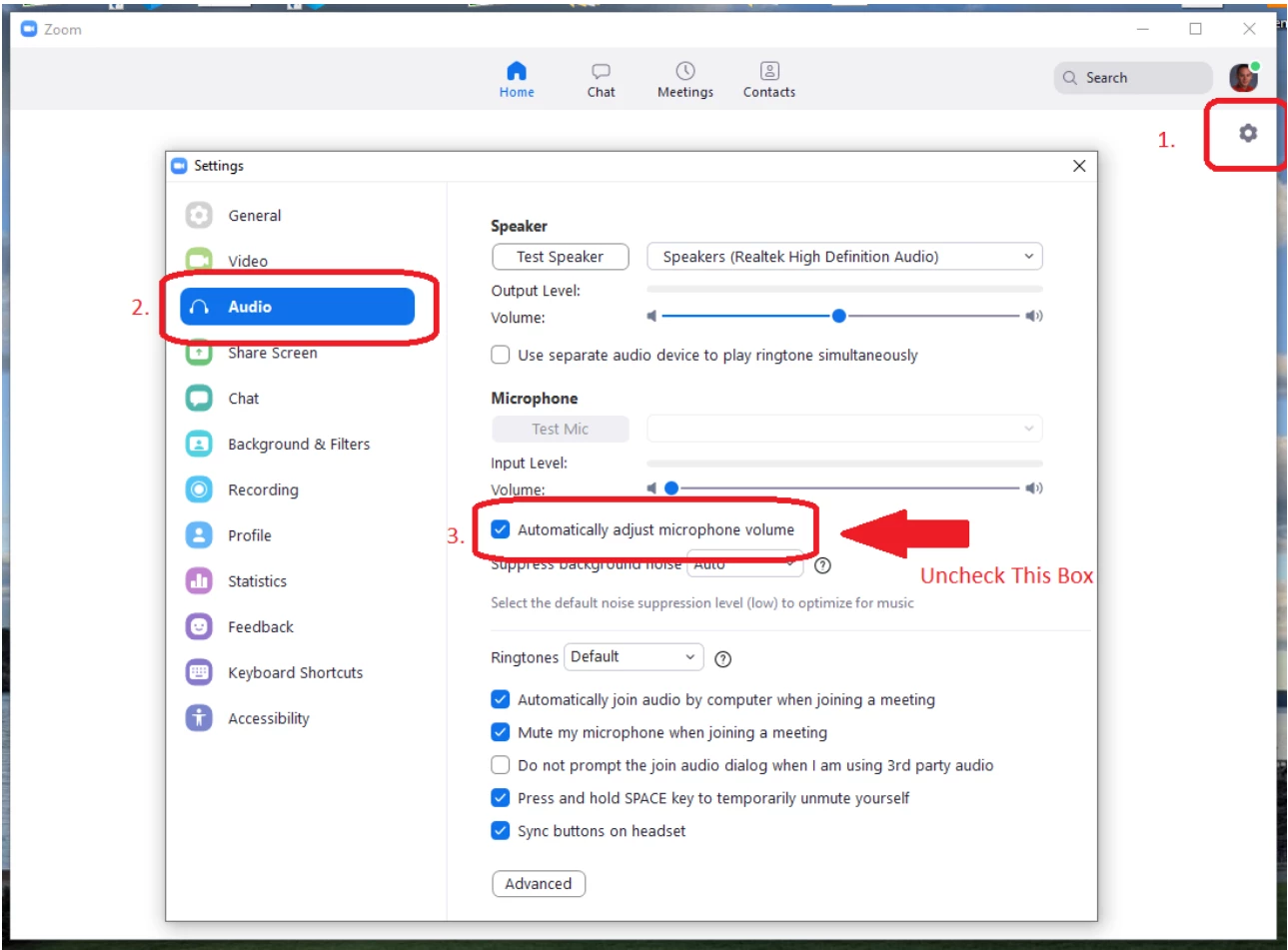Click the Statistics bar chart icon
1288x950 pixels.
(199, 580)
